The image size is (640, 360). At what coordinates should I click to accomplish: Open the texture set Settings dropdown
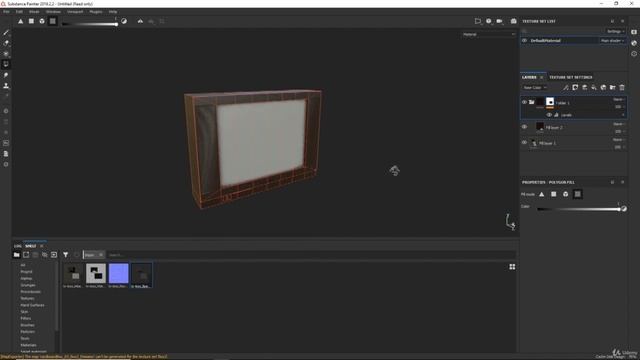coord(615,31)
